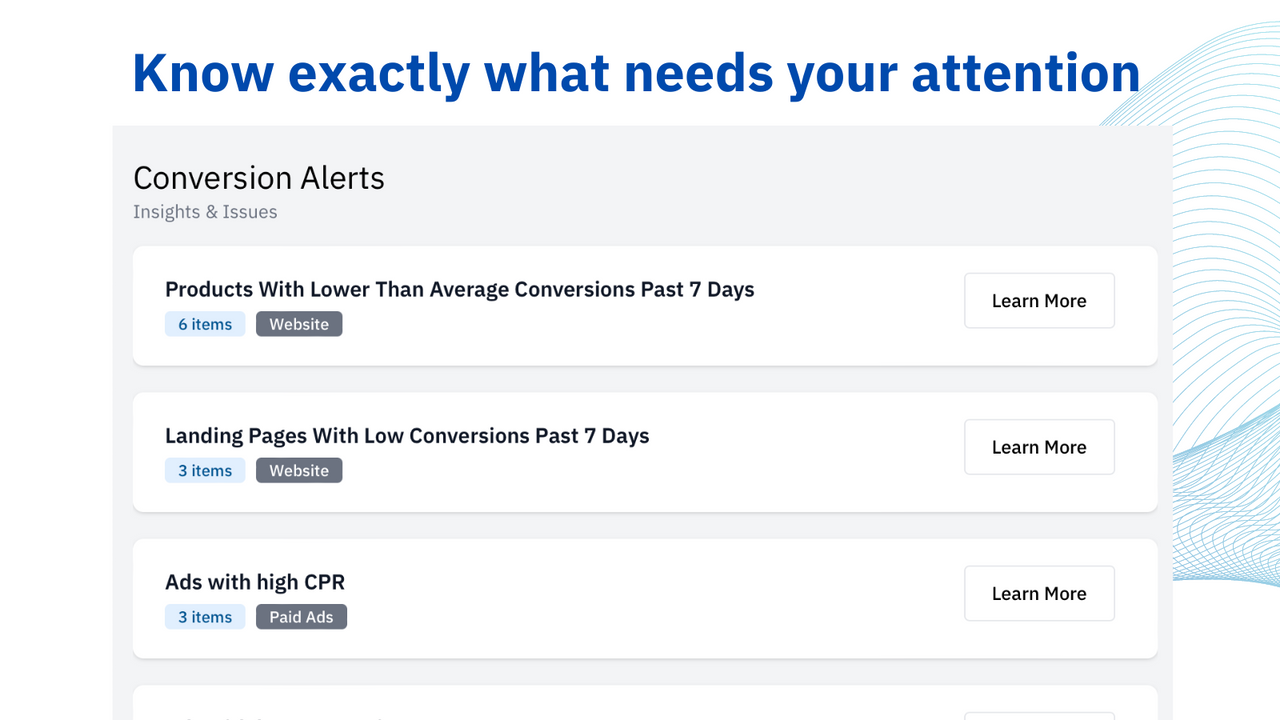Click Learn More on the low conversions products alert

pos(1039,300)
